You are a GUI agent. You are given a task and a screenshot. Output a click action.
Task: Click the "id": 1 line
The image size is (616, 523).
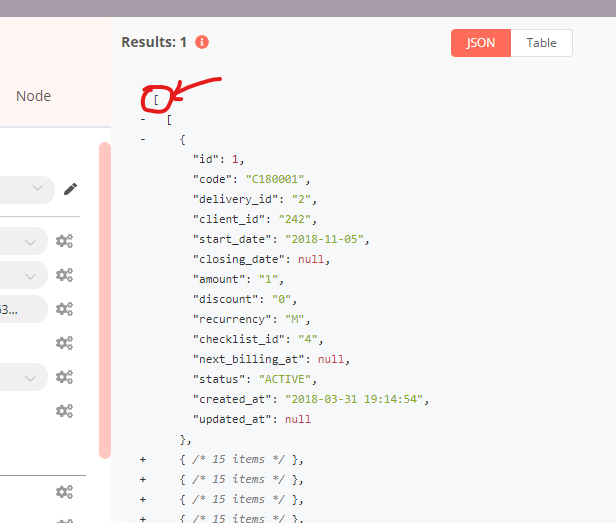218,159
